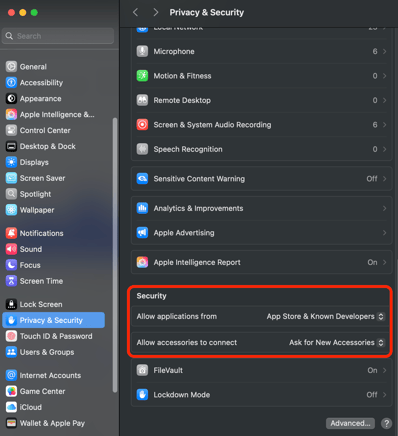The height and width of the screenshot is (436, 398).
Task: Click the Touch ID fingerprint icon
Action: (x=11, y=336)
